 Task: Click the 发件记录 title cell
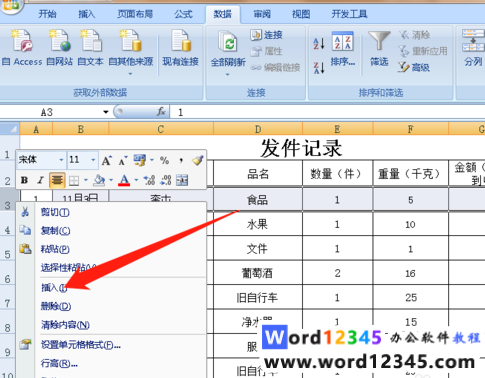pyautogui.click(x=301, y=148)
